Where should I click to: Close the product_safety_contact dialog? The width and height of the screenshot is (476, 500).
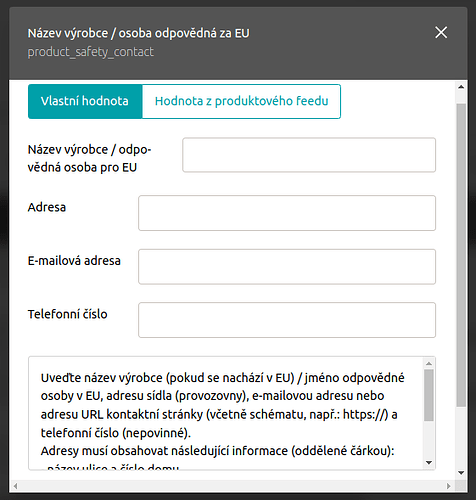pyautogui.click(x=441, y=33)
